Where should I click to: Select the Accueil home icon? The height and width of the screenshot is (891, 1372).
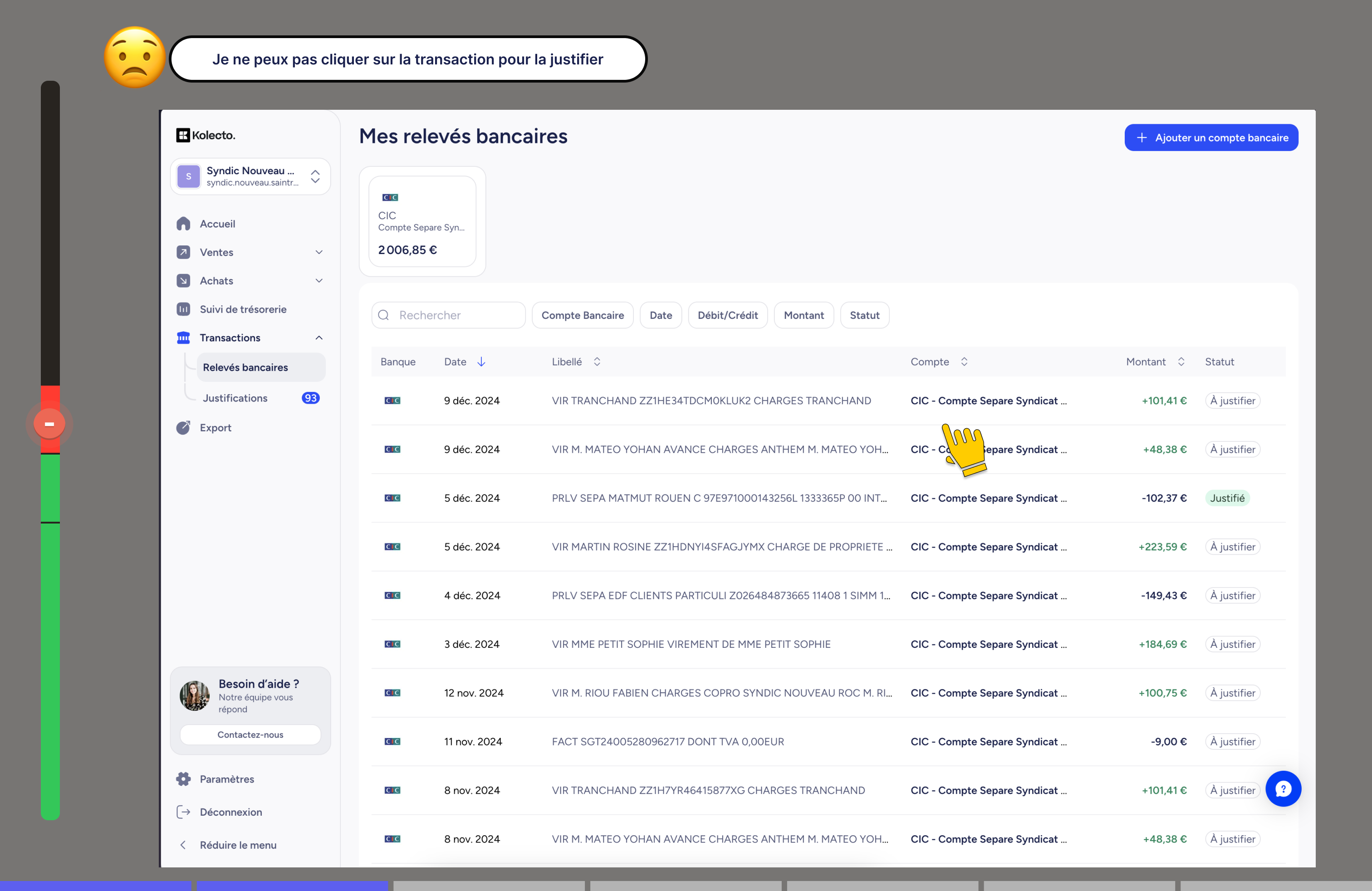[183, 224]
